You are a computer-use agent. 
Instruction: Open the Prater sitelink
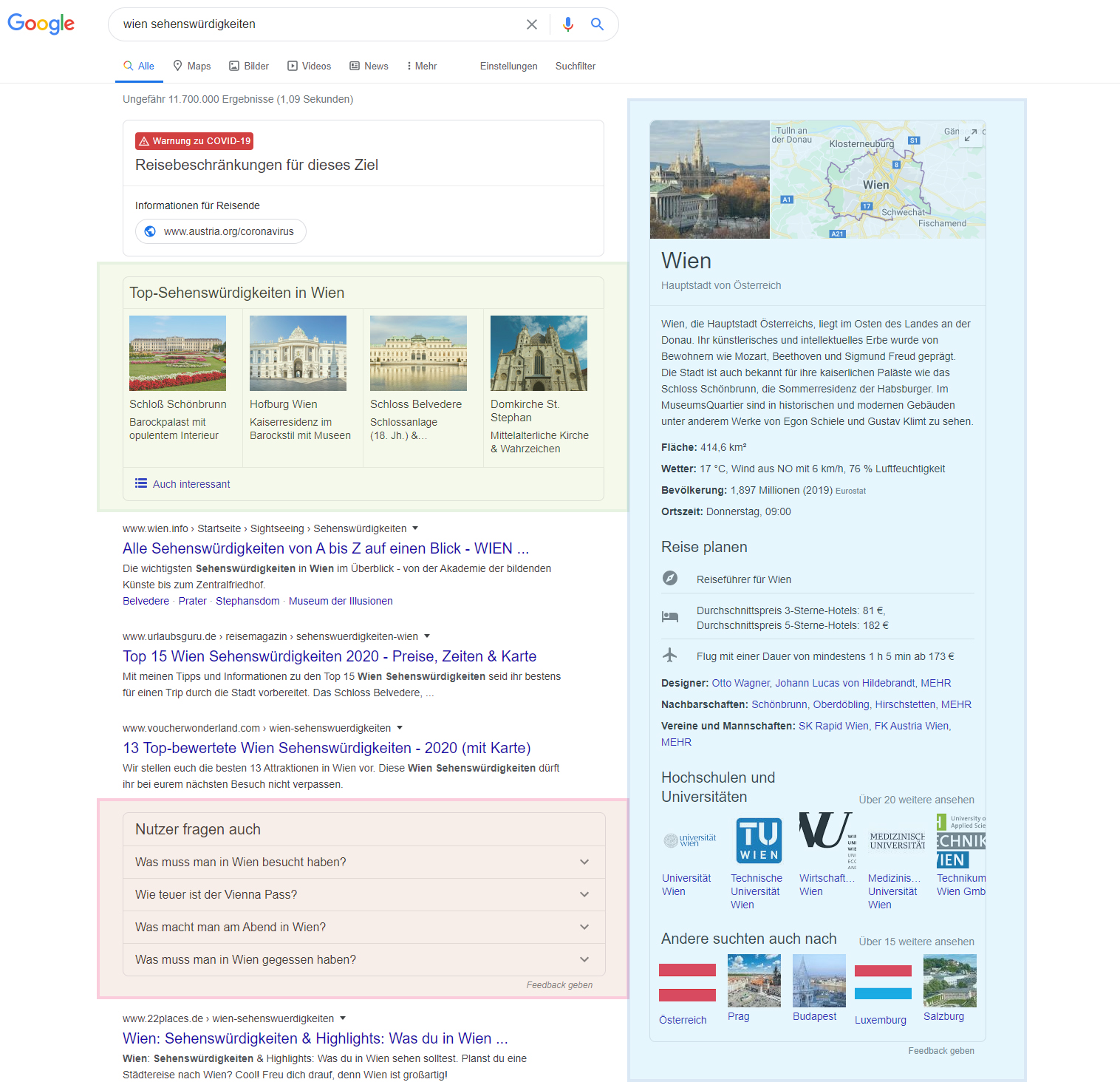point(192,601)
